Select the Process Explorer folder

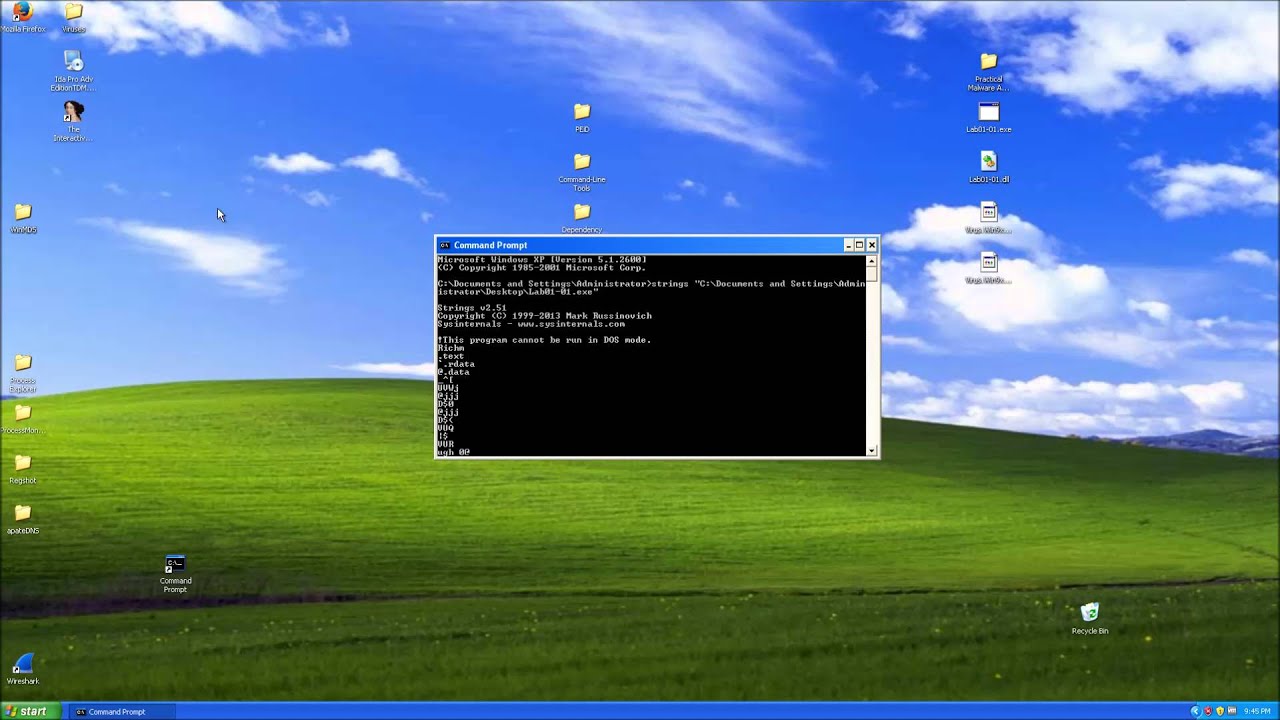(x=23, y=372)
